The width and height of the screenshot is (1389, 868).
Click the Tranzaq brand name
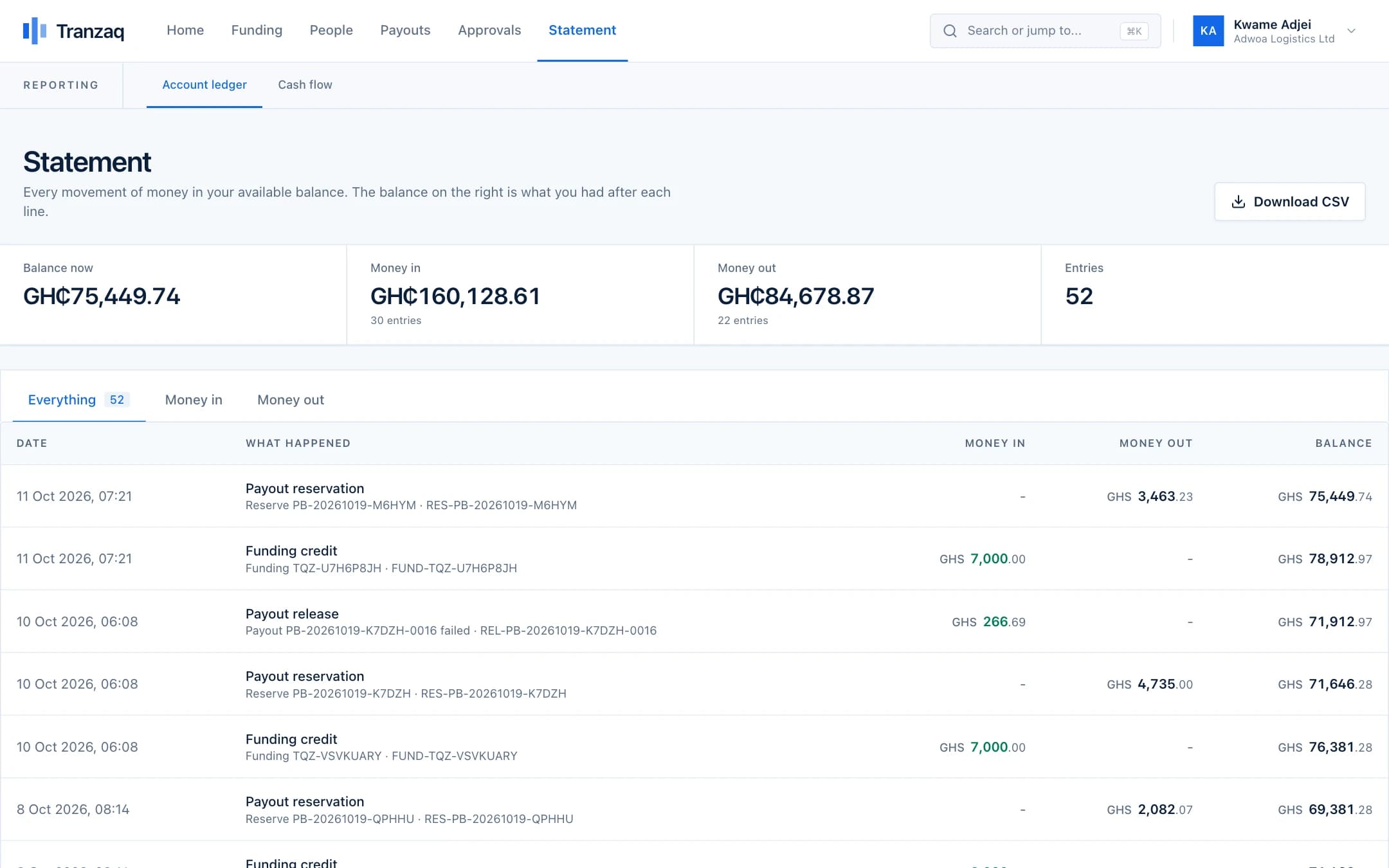point(90,31)
